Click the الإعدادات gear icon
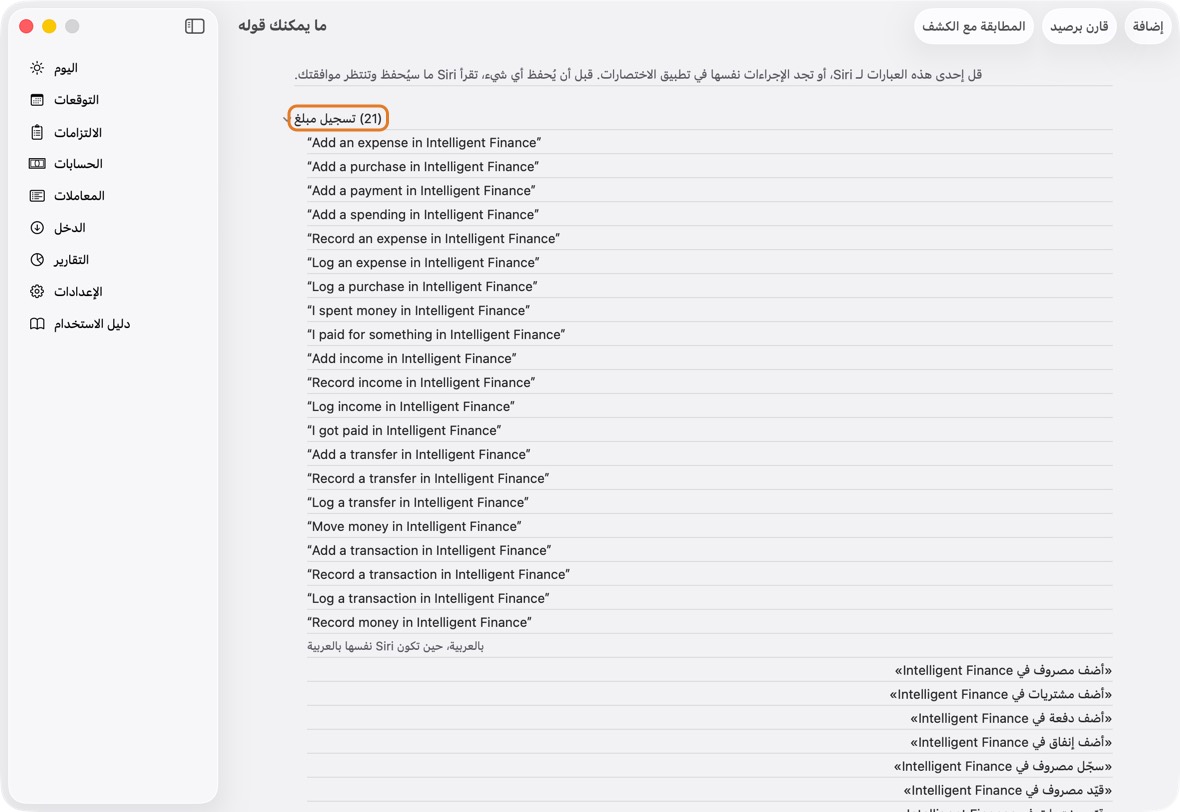 37,292
